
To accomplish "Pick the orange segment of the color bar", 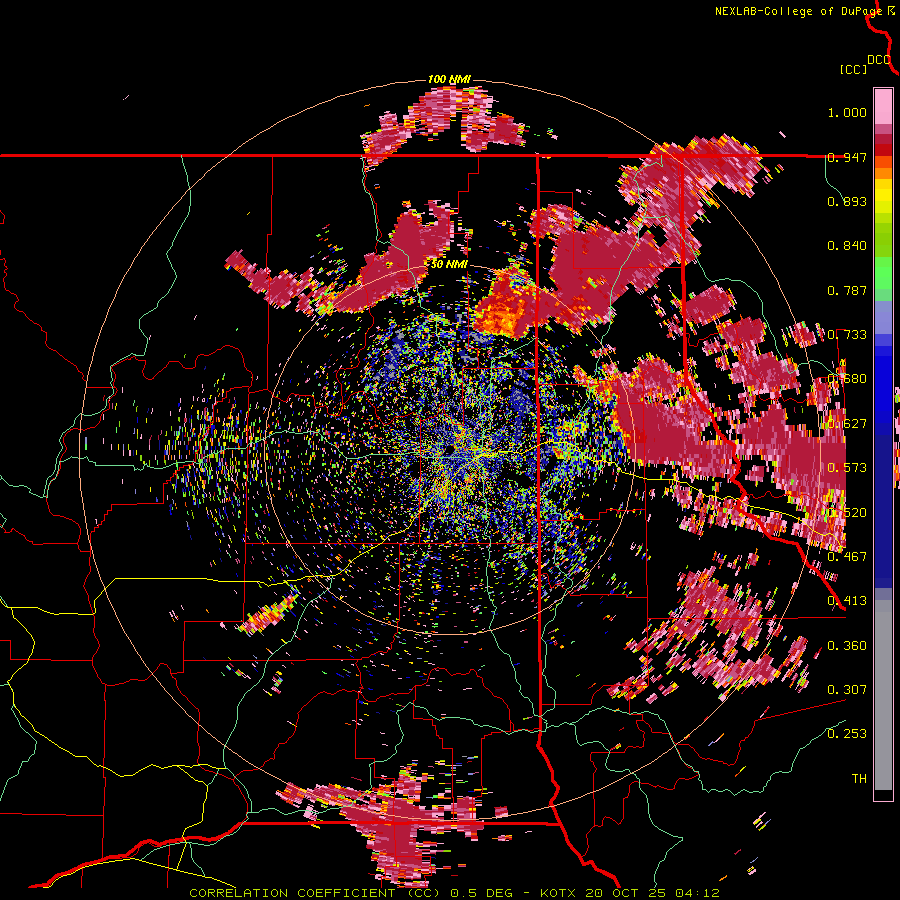I will point(883,173).
